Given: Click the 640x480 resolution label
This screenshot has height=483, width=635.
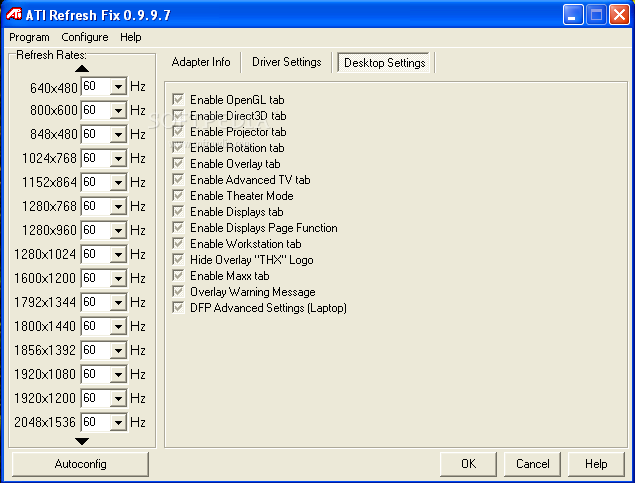Looking at the screenshot, I should (53, 88).
